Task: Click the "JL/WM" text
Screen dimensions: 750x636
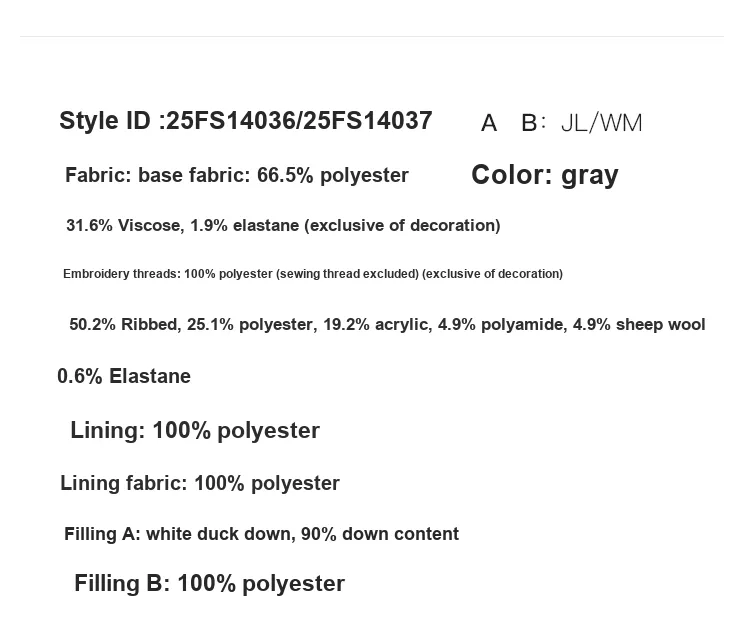Action: point(601,123)
